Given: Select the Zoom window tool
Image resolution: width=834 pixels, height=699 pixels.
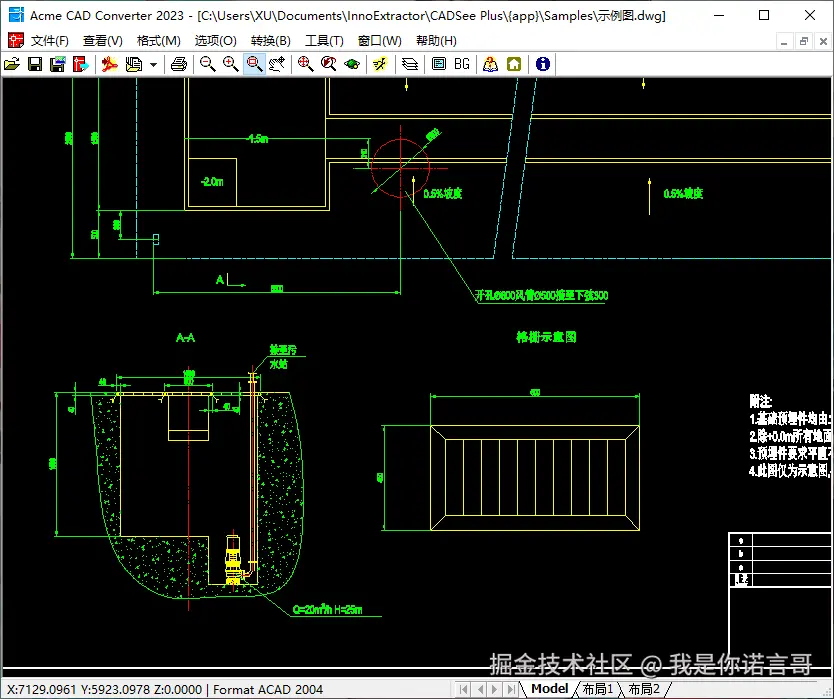Looking at the screenshot, I should [x=254, y=64].
